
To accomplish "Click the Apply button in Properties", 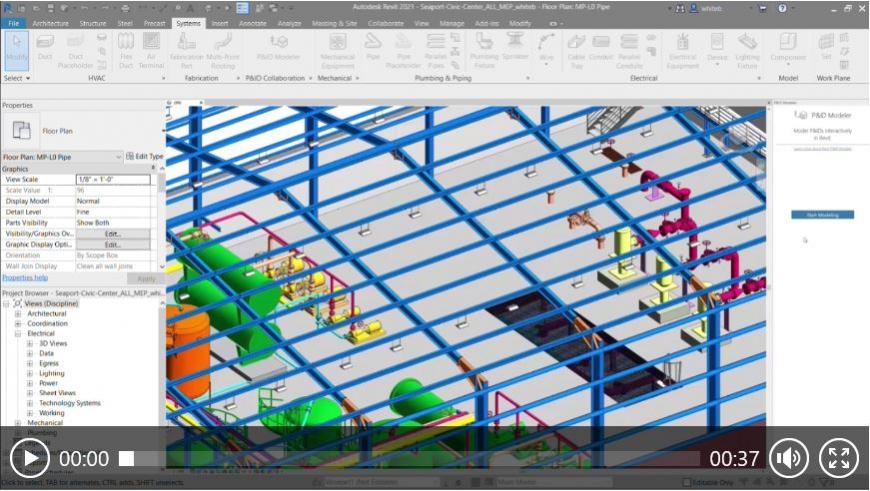I will 146,279.
